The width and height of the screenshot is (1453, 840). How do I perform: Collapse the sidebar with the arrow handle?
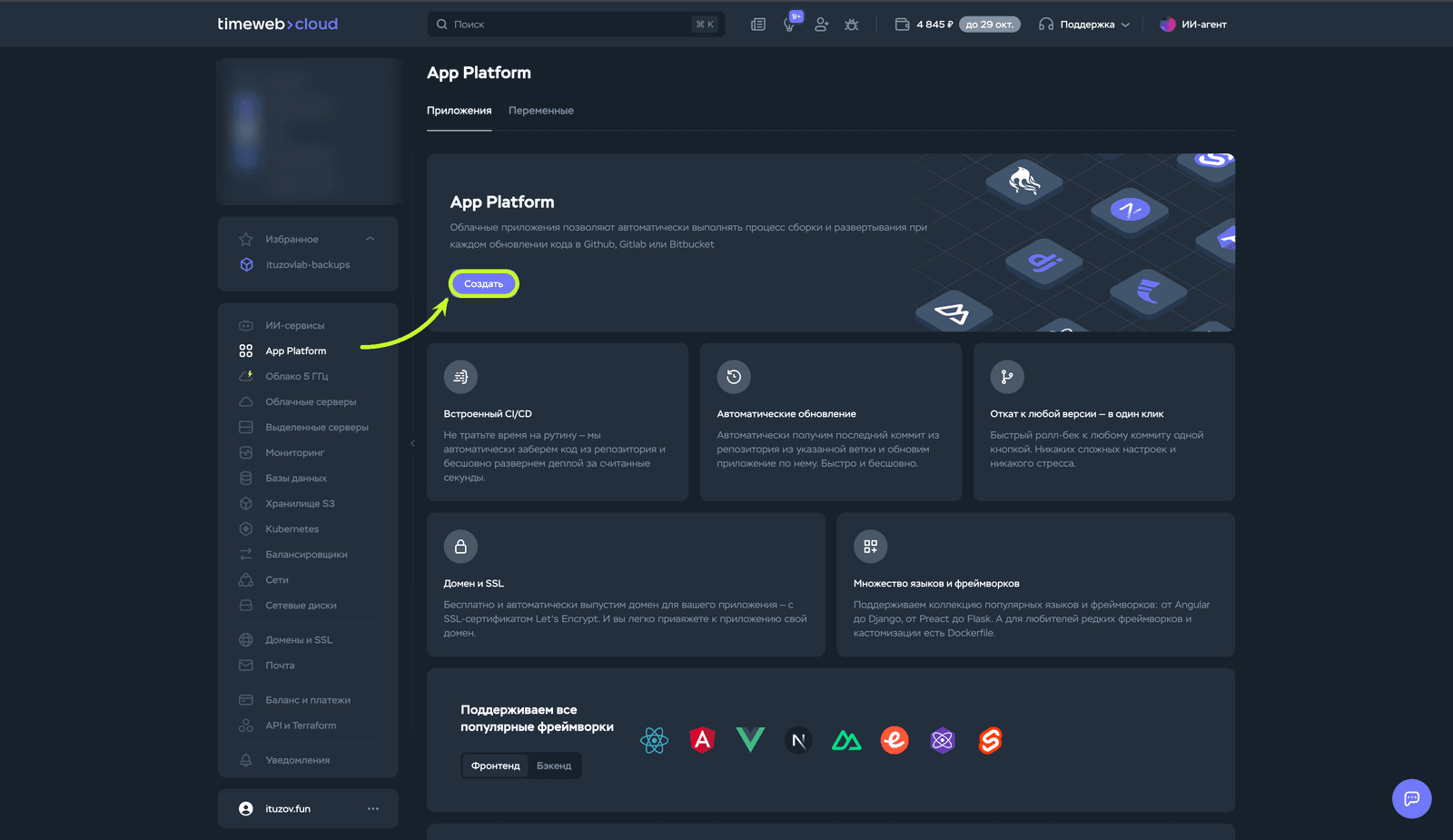pyautogui.click(x=412, y=443)
